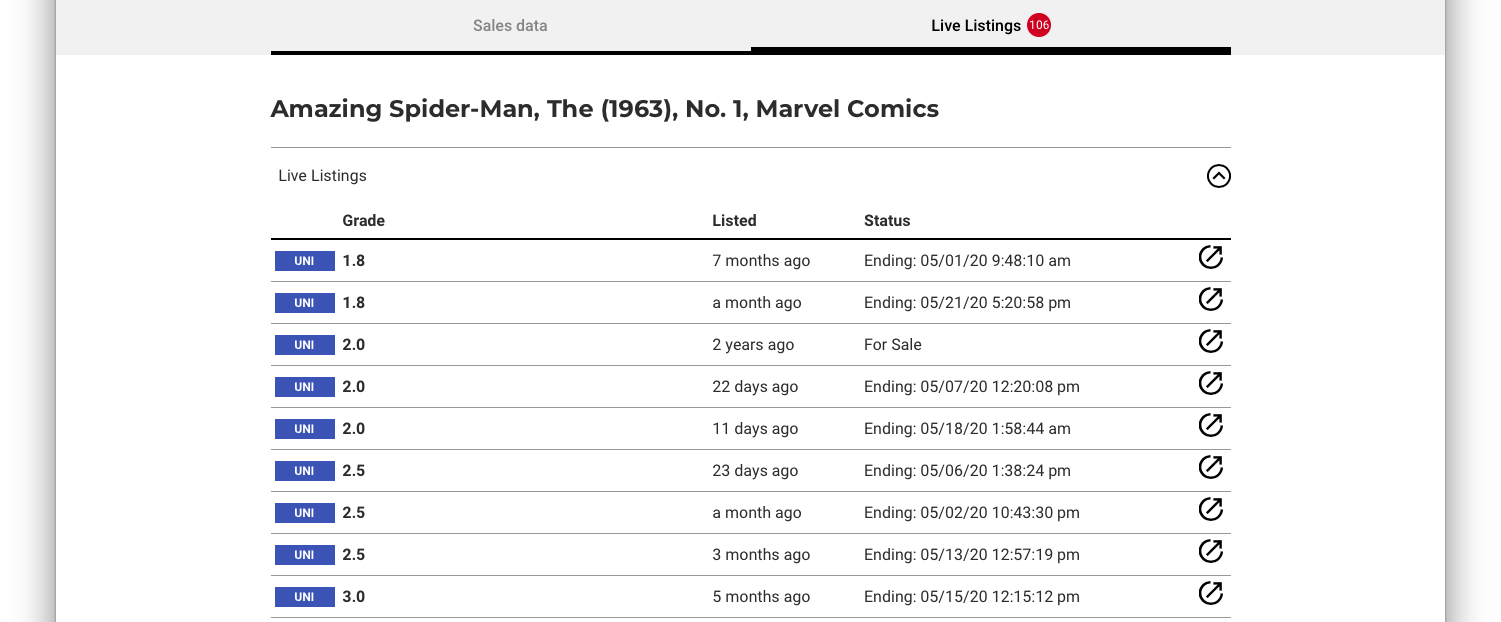This screenshot has height=622, width=1501.
Task: Open external link for listing ending 05/07/20
Action: tap(1210, 384)
